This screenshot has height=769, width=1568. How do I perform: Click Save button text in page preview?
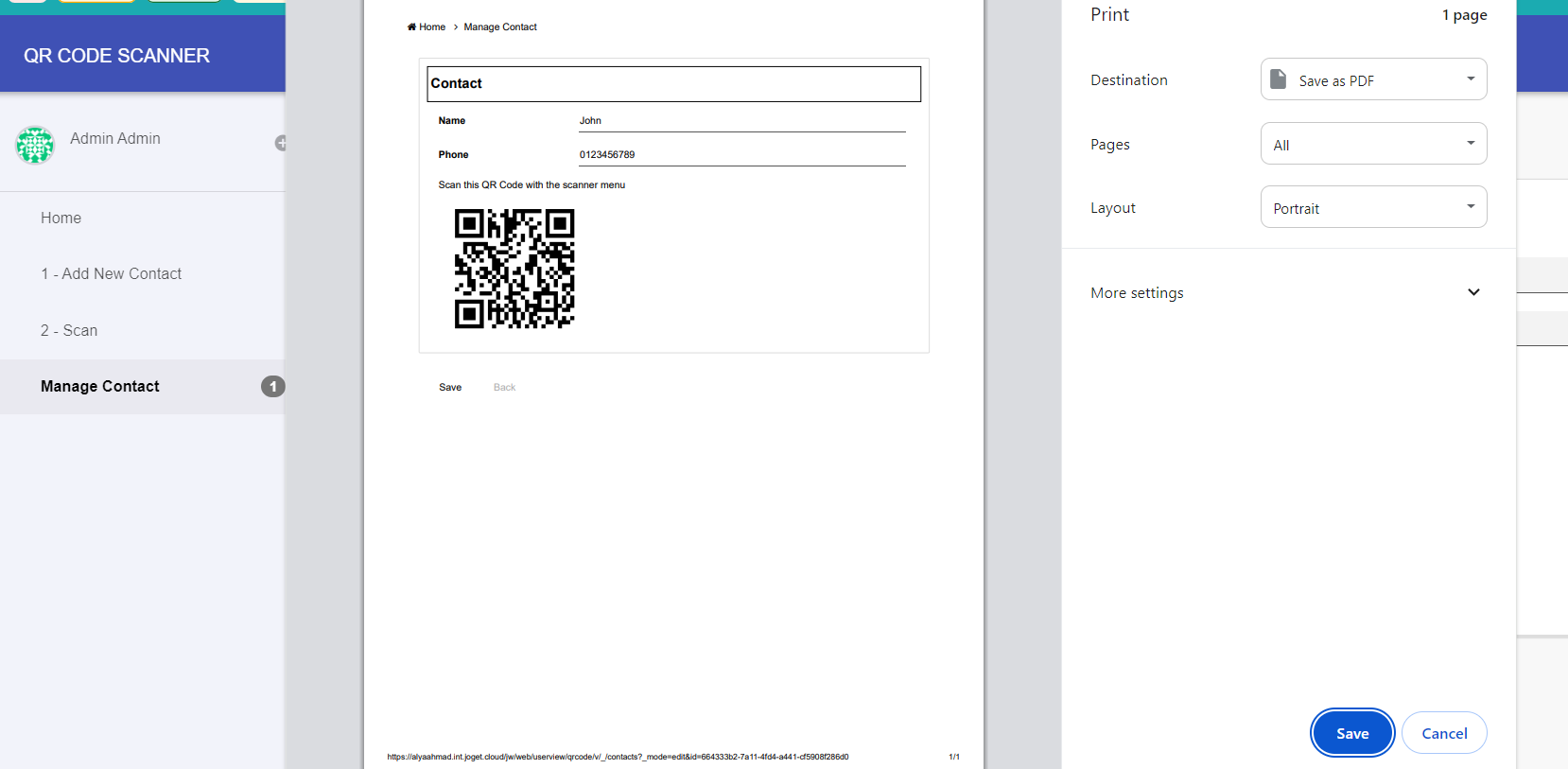click(450, 387)
